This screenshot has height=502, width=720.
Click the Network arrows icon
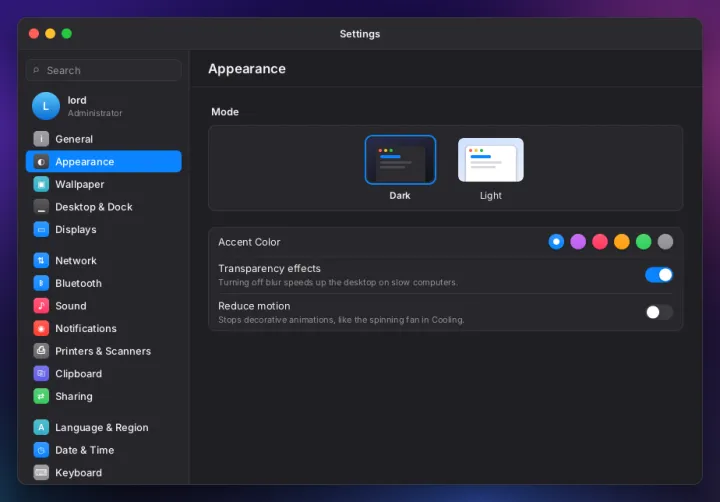[41, 260]
